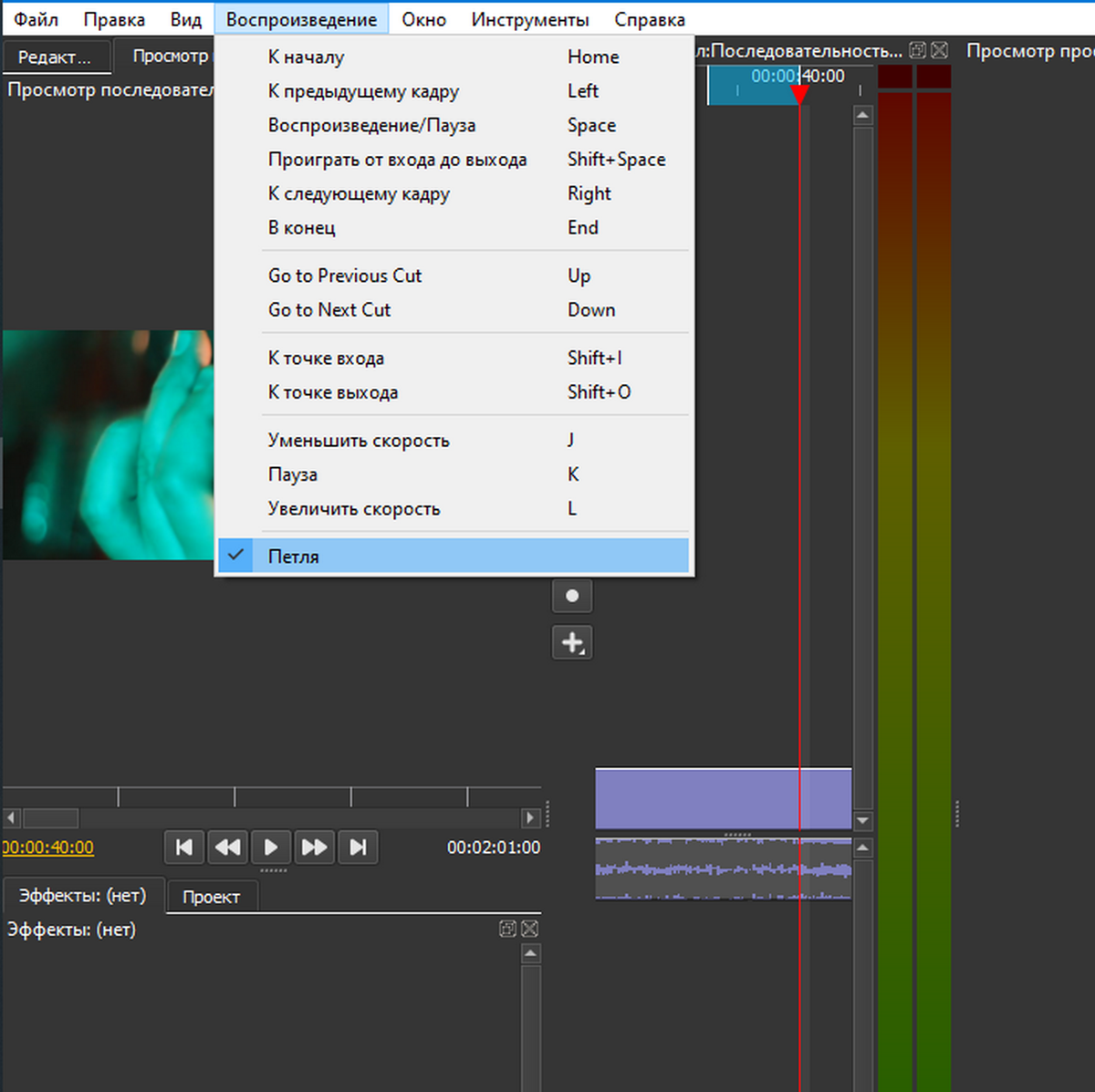This screenshot has height=1092, width=1095.
Task: Click the plus add button
Action: (572, 642)
